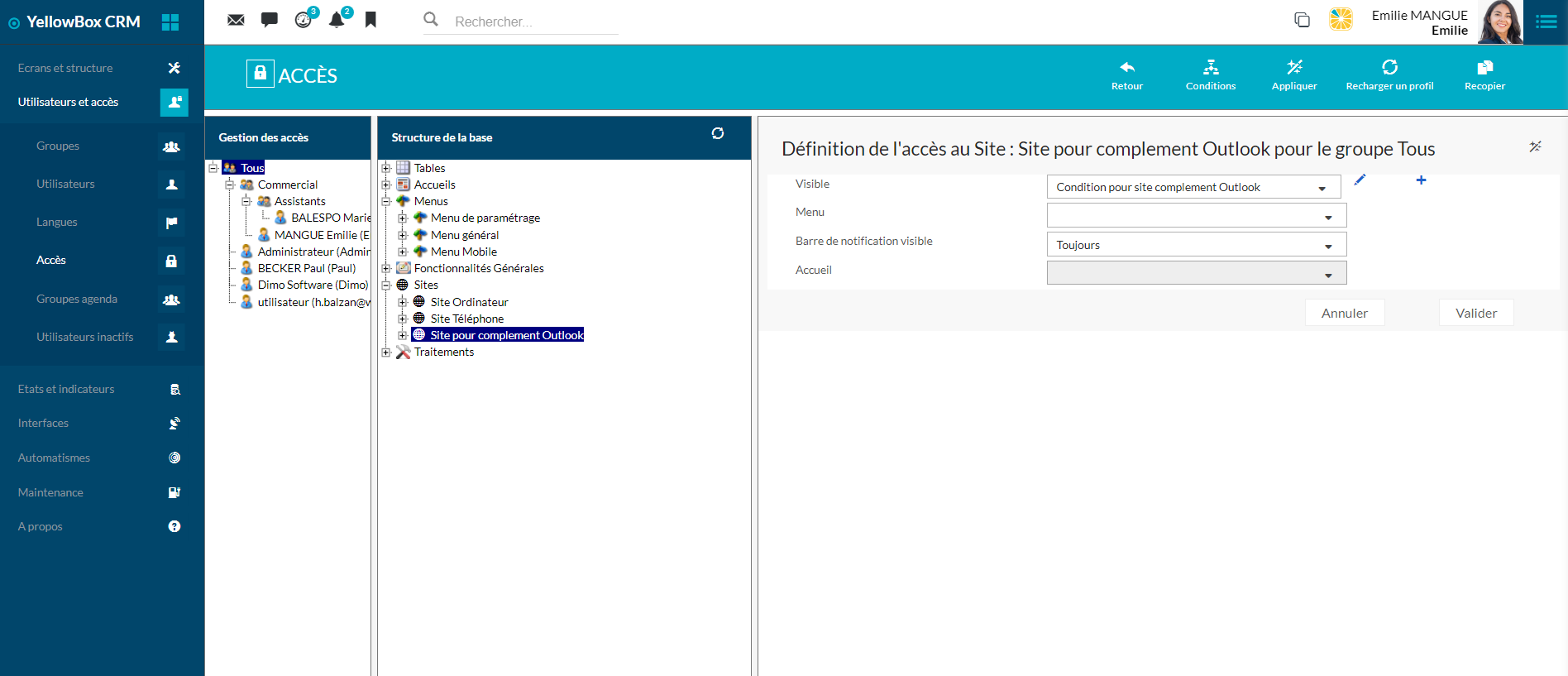The image size is (1568, 676).
Task: Click into the Rechercher search field
Action: click(534, 22)
